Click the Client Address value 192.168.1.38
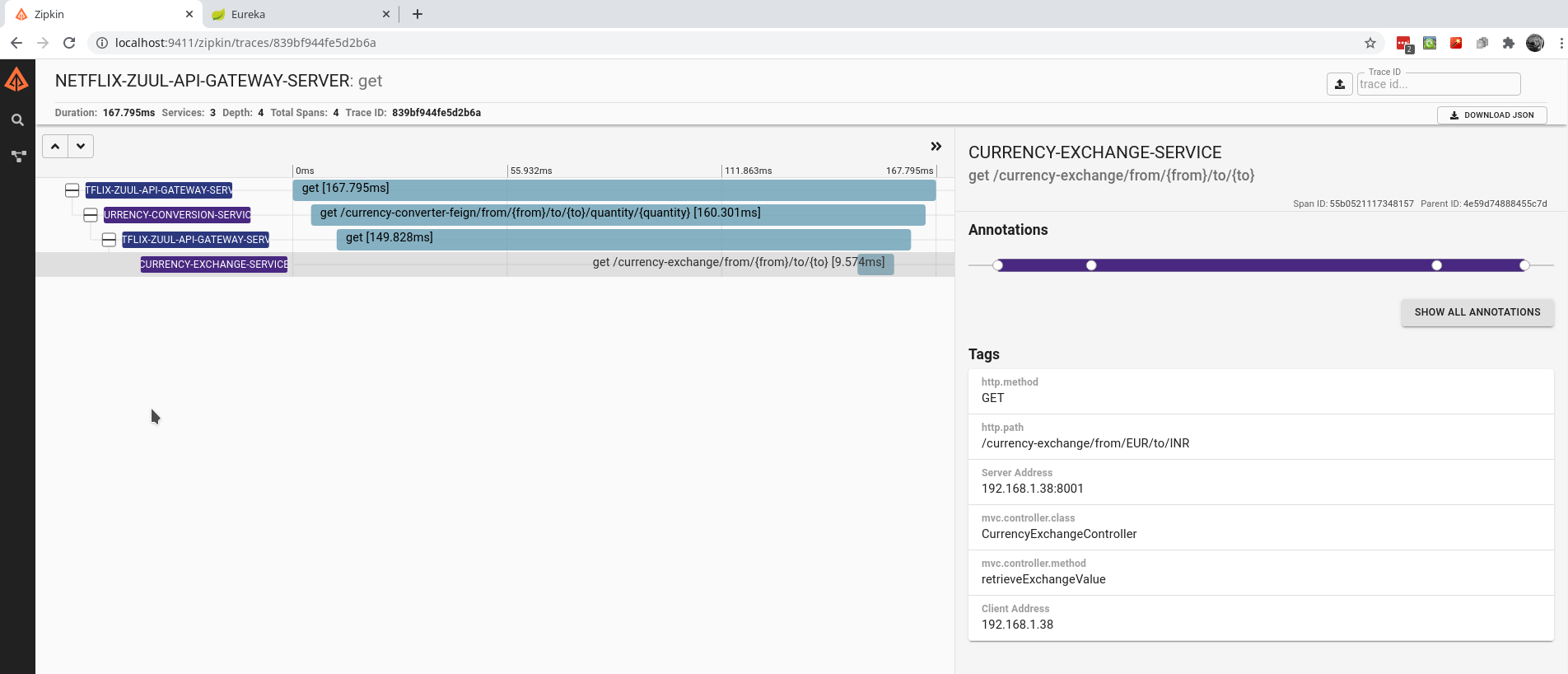Screen dimensions: 1568x674 (x=1017, y=625)
